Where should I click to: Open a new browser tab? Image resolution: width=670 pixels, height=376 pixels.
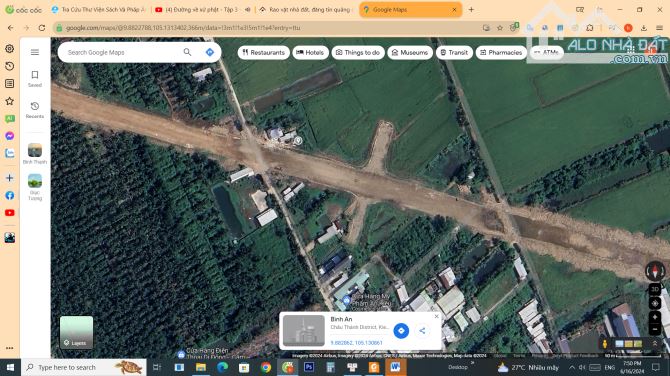tap(471, 9)
